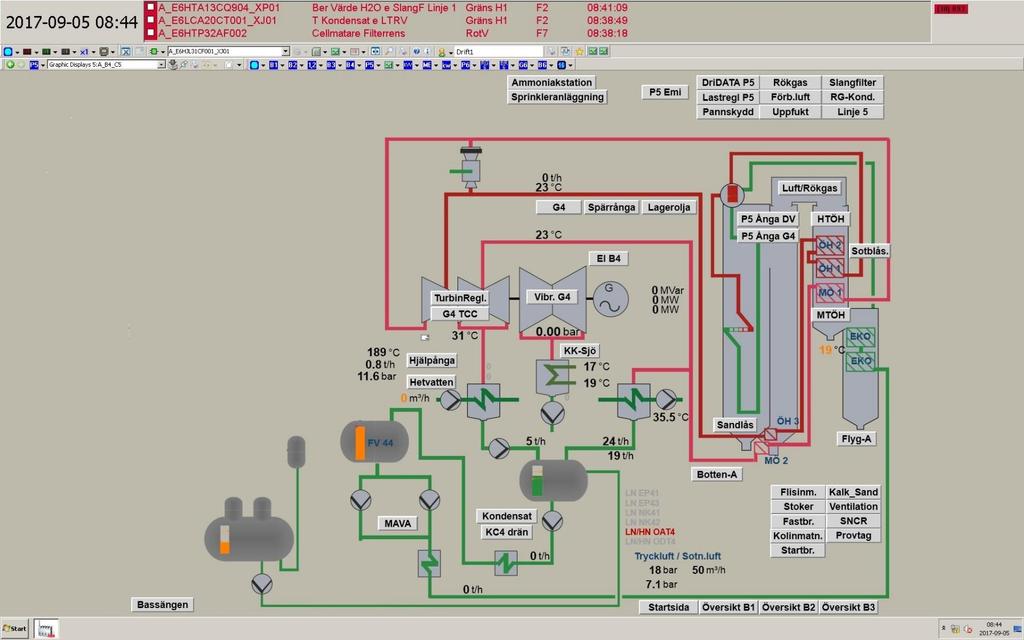
Task: Click the yellow star favorites icon
Action: (x=579, y=51)
